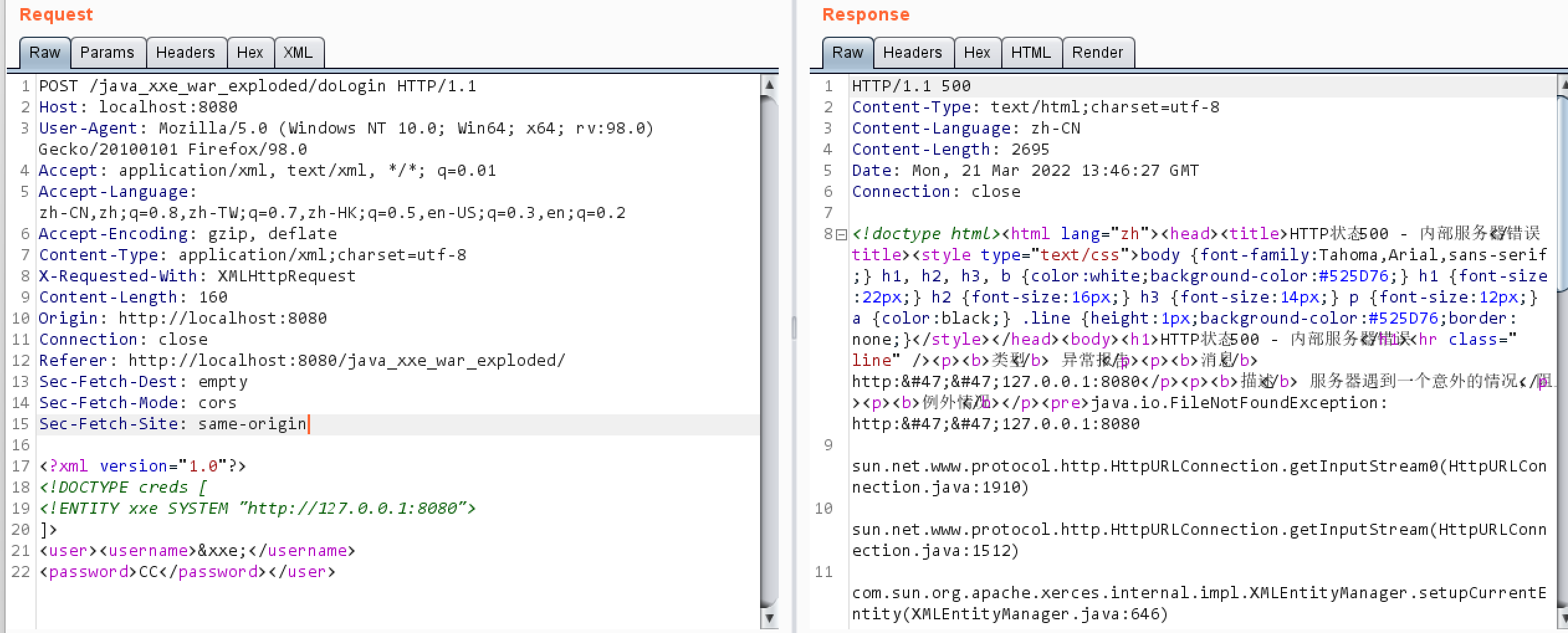Collapse the fold marker on response line 8

pyautogui.click(x=841, y=234)
